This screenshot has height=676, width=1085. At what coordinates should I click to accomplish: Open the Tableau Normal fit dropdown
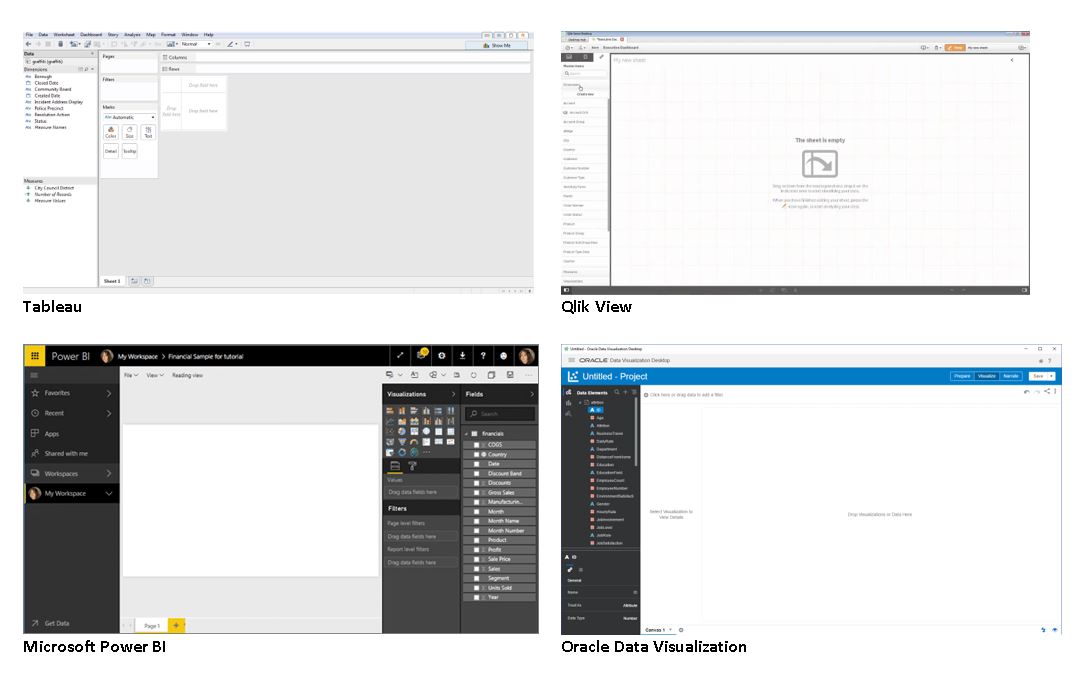(x=196, y=44)
